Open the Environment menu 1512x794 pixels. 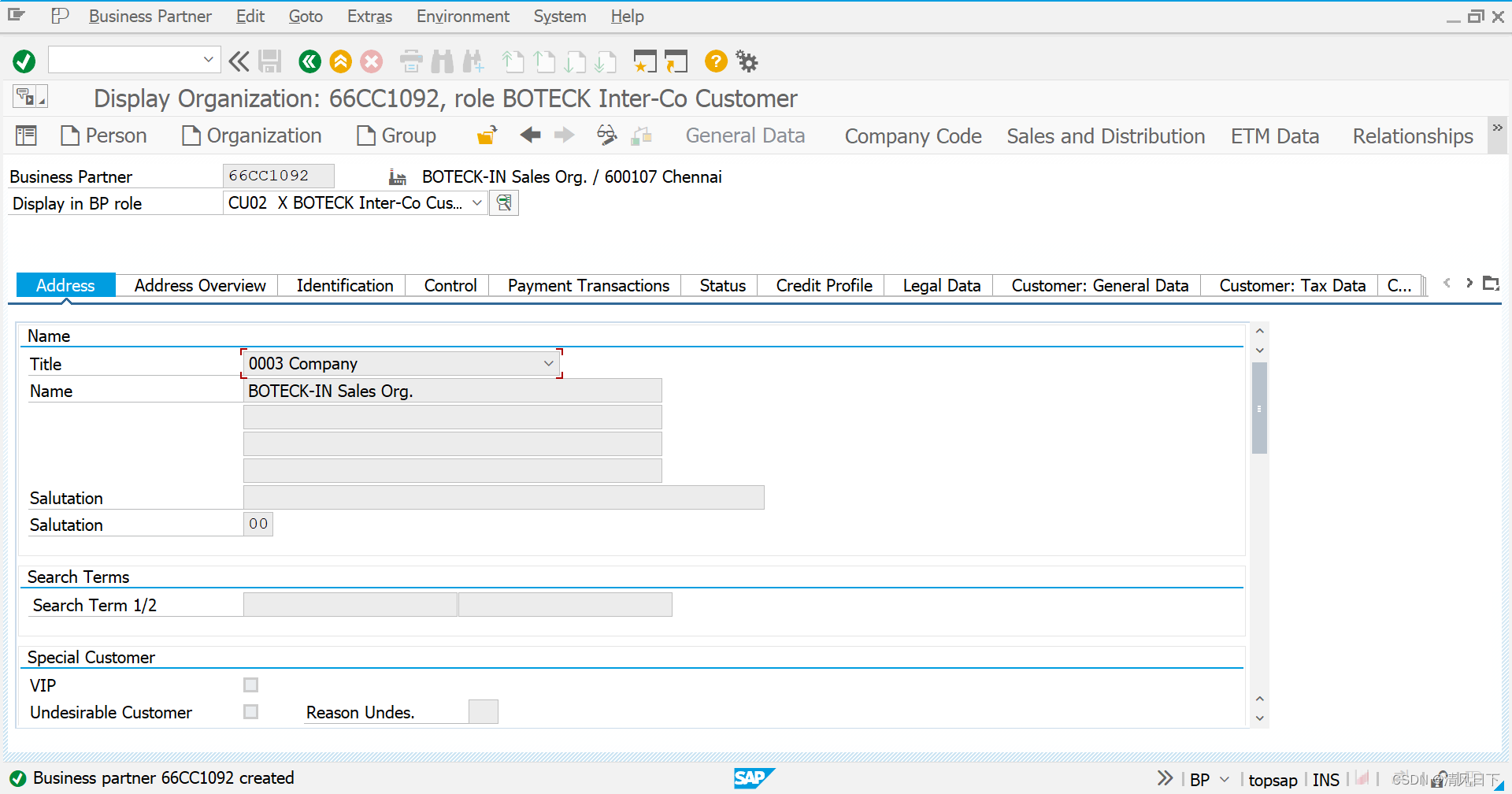(462, 16)
